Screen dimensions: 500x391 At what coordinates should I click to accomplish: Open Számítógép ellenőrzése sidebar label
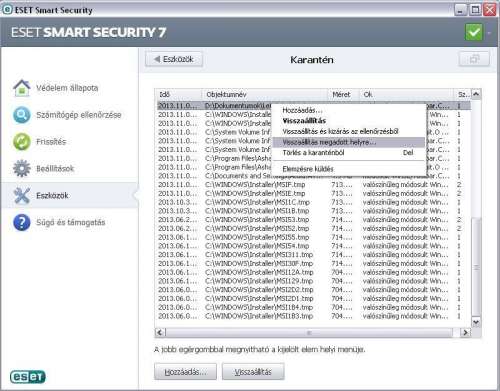pyautogui.click(x=79, y=115)
